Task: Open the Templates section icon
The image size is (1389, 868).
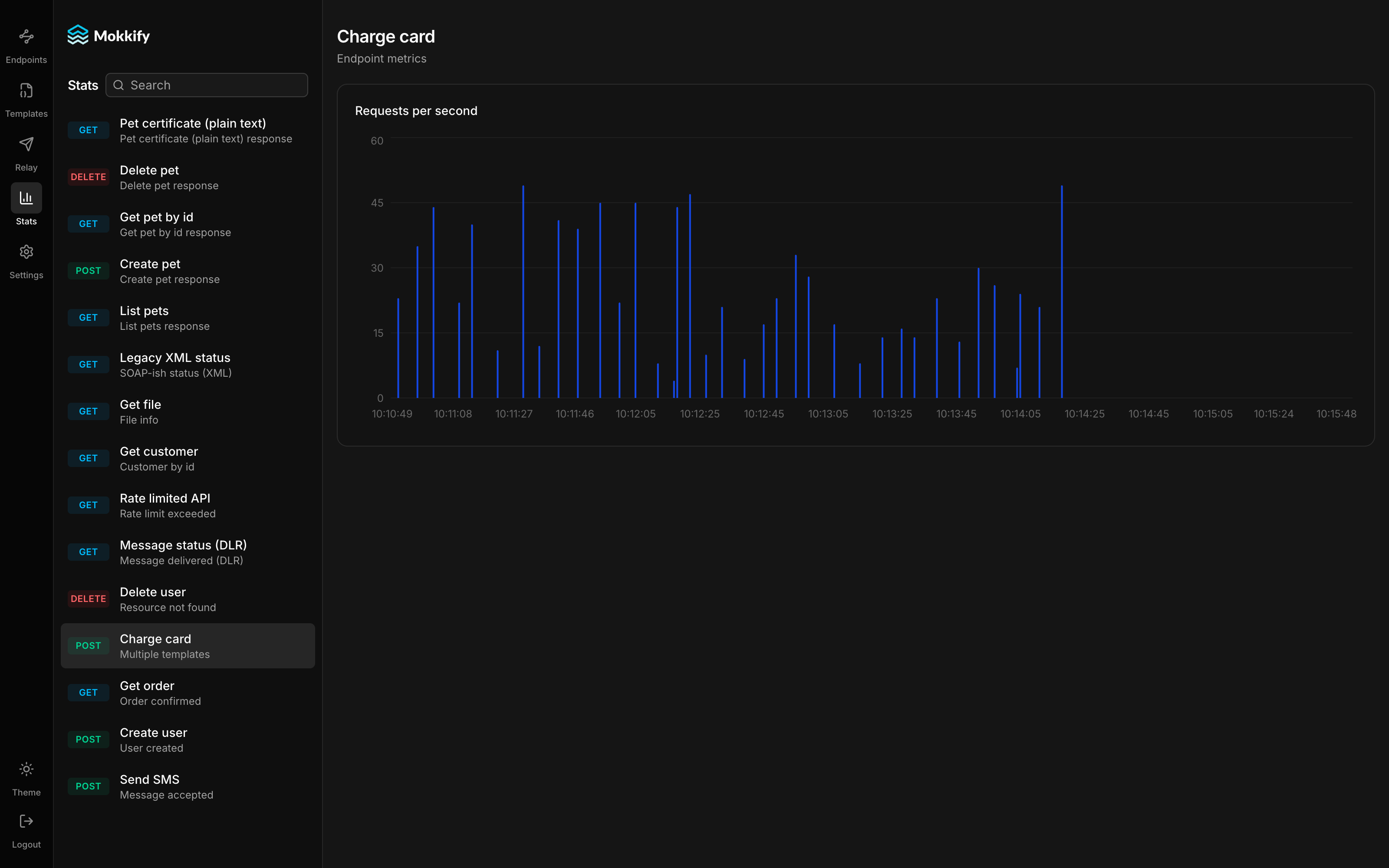Action: (26, 91)
